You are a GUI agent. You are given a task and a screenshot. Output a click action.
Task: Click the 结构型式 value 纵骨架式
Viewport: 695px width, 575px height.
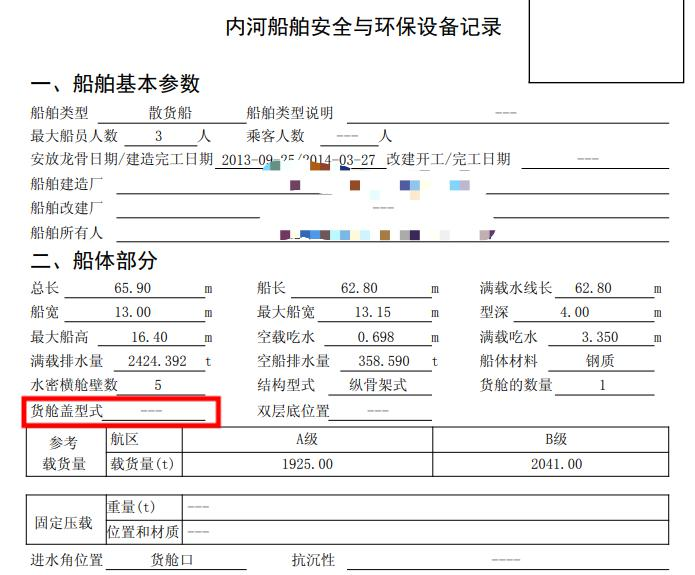377,385
